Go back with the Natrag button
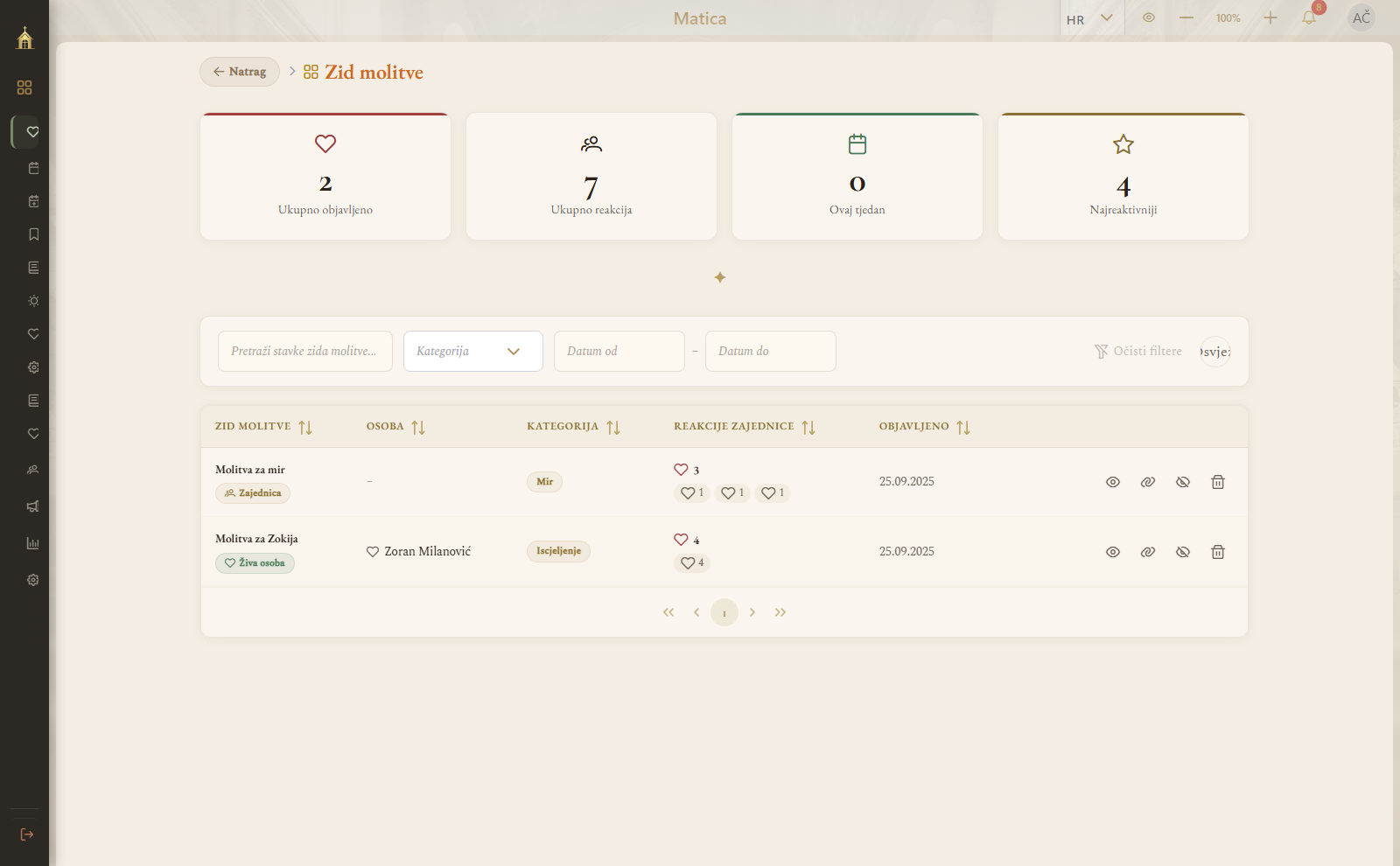This screenshot has height=866, width=1400. (240, 72)
